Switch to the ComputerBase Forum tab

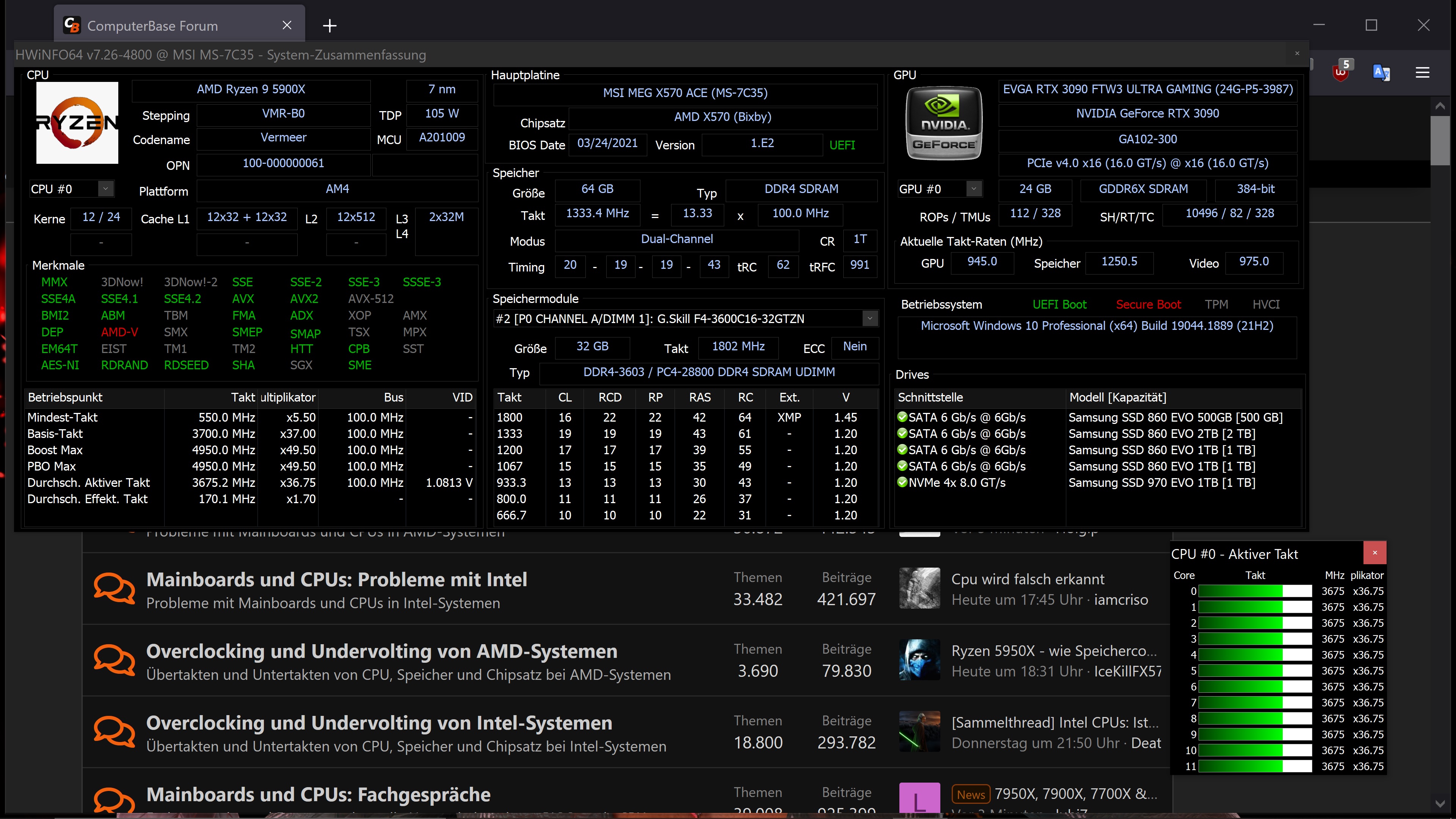tap(152, 26)
